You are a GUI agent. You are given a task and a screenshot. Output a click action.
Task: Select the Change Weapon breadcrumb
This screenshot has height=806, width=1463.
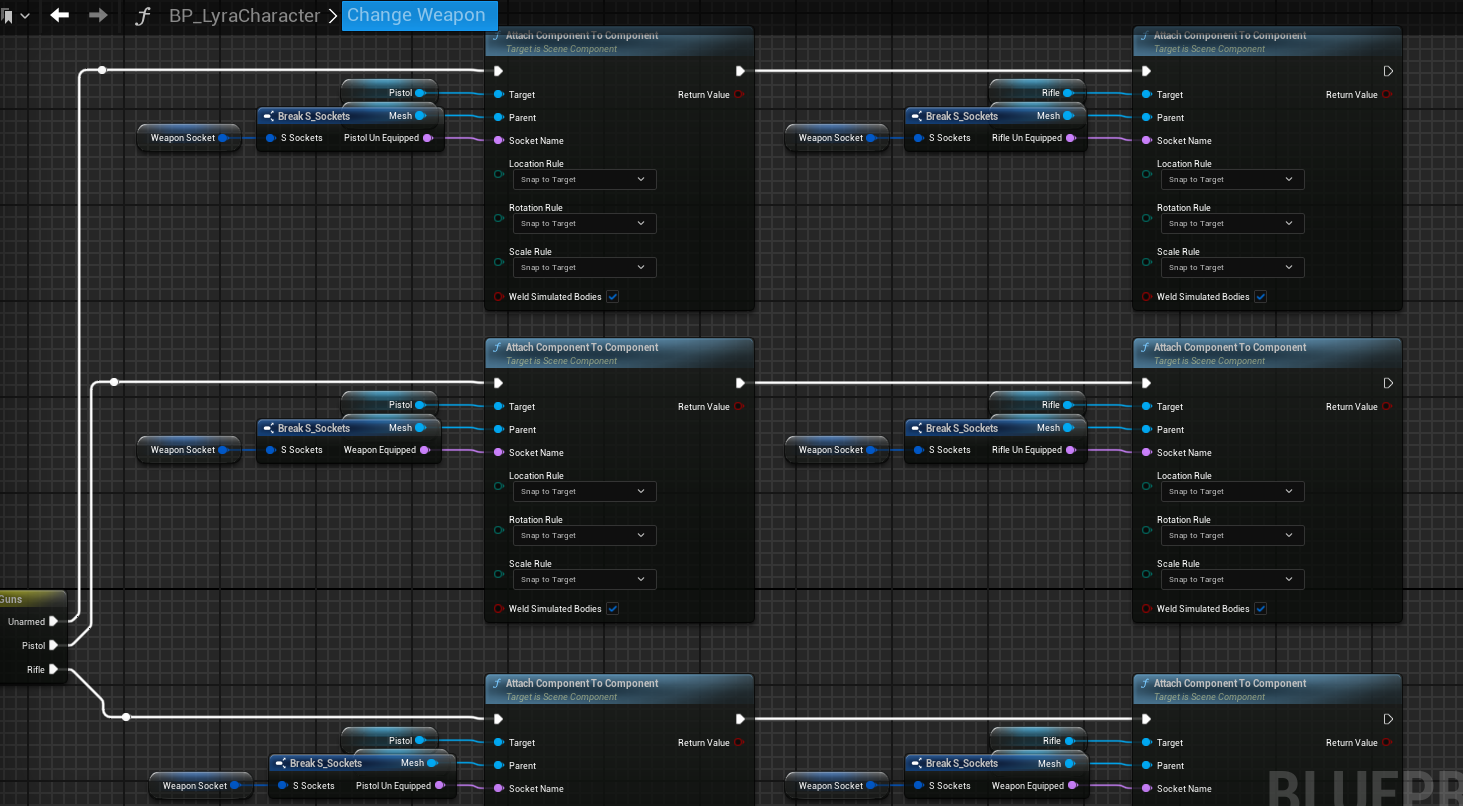click(x=419, y=15)
